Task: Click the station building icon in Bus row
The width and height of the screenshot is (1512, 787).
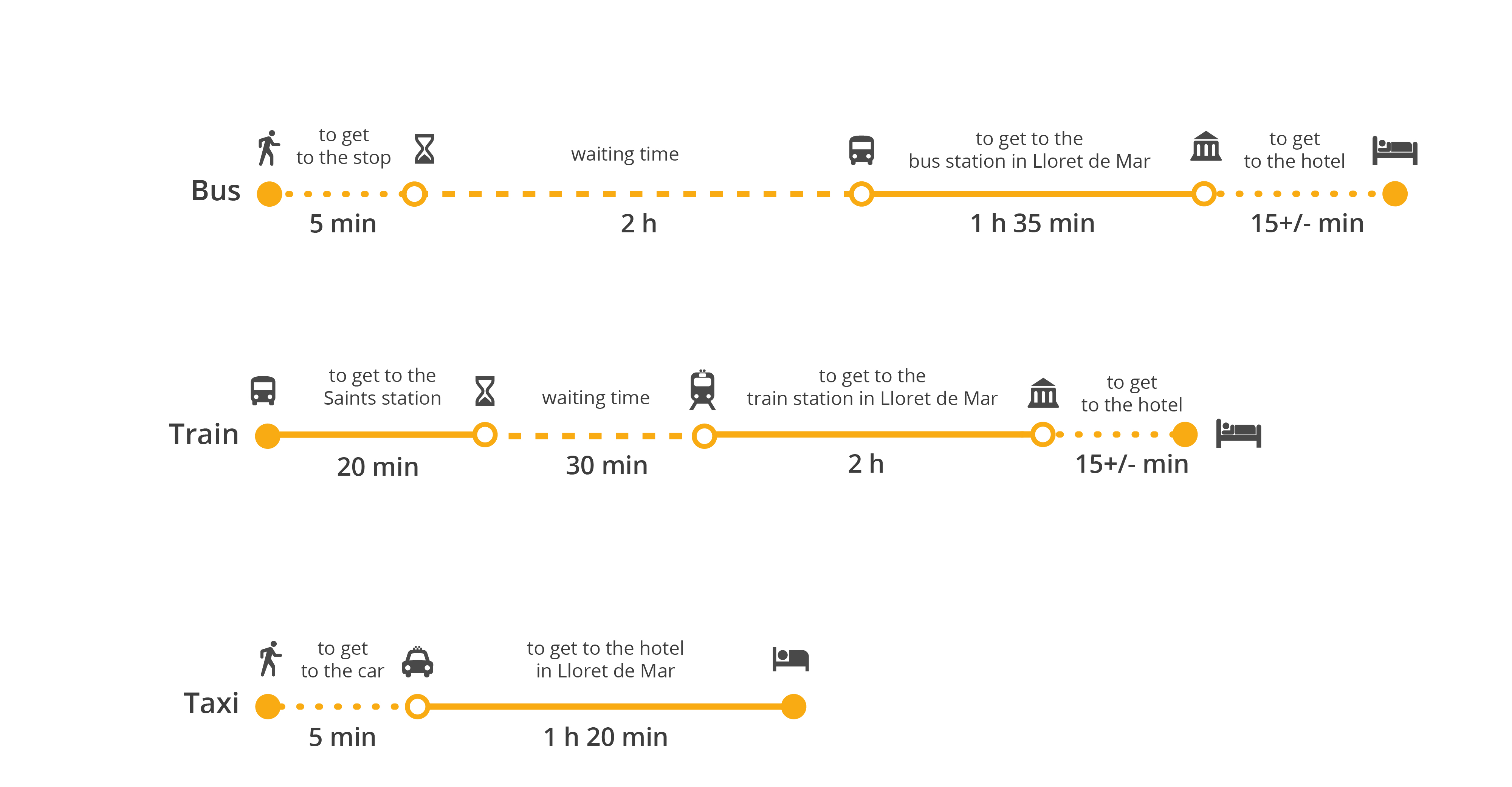Action: (1205, 146)
